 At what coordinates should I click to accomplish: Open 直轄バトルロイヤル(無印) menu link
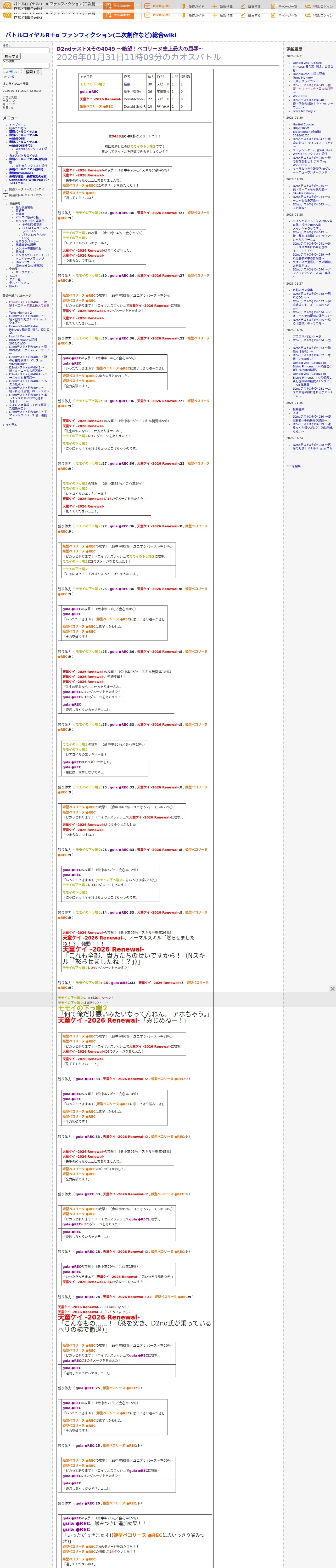[x=26, y=169]
